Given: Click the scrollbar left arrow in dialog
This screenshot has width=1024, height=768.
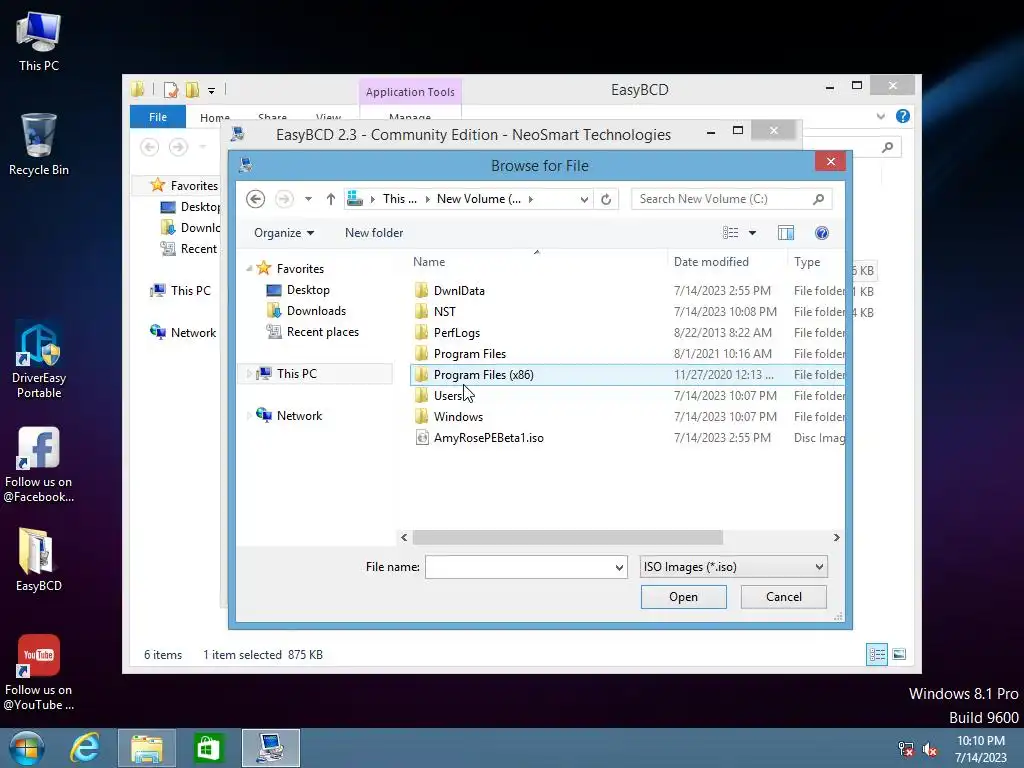Looking at the screenshot, I should (x=404, y=537).
